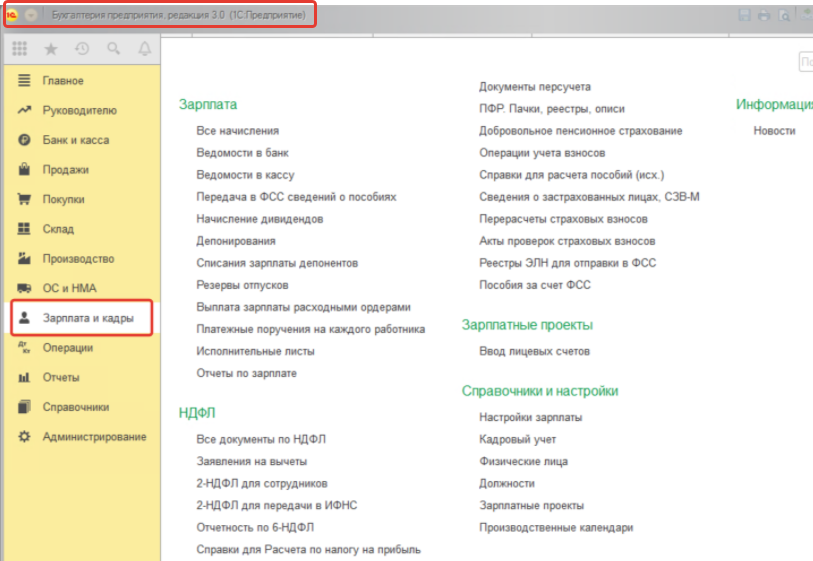813x561 pixels.
Task: Open Новости link
Action: click(x=775, y=131)
